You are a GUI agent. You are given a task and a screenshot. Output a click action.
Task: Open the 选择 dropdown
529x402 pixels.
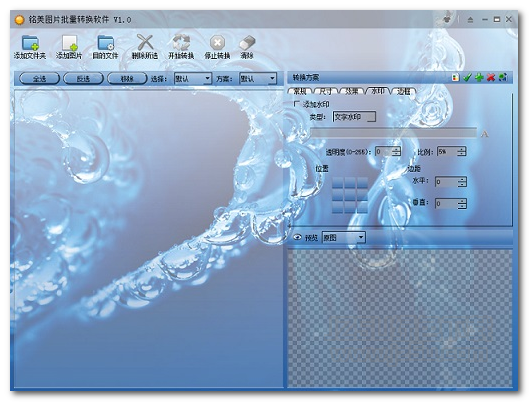pos(193,79)
